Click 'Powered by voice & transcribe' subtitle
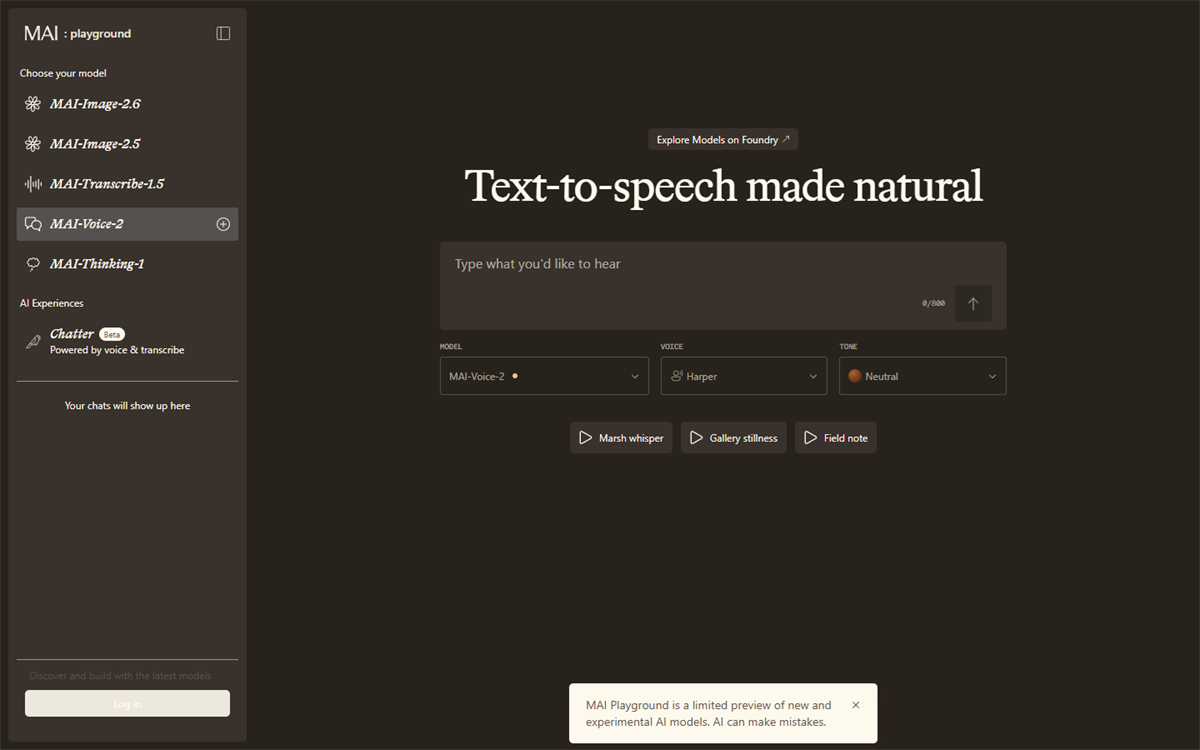The height and width of the screenshot is (750, 1200). (x=117, y=350)
